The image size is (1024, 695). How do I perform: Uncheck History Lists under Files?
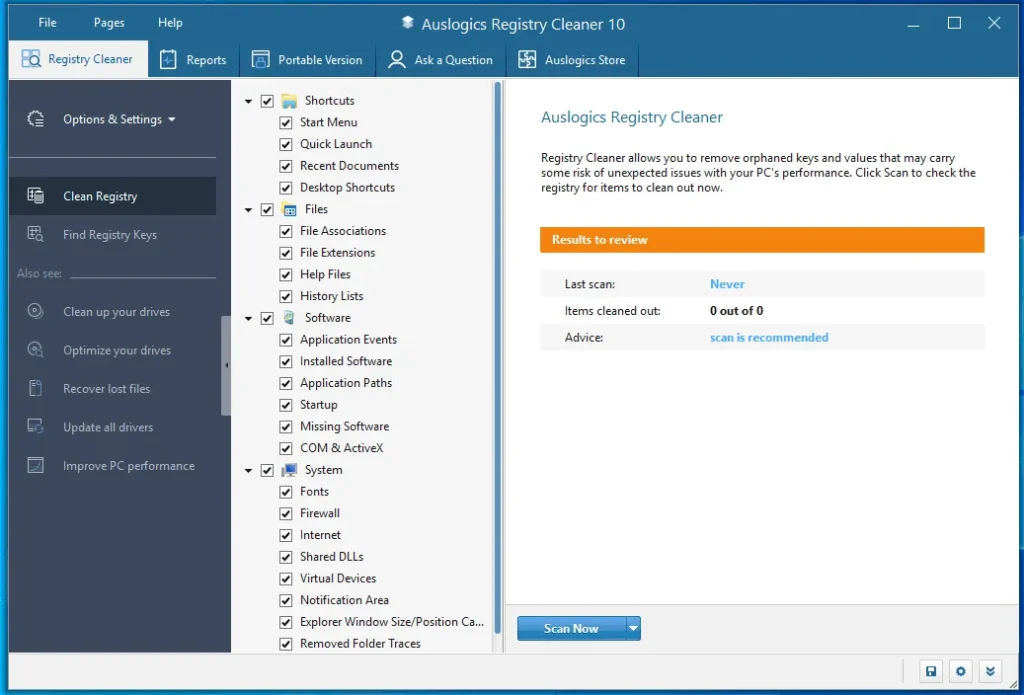286,296
